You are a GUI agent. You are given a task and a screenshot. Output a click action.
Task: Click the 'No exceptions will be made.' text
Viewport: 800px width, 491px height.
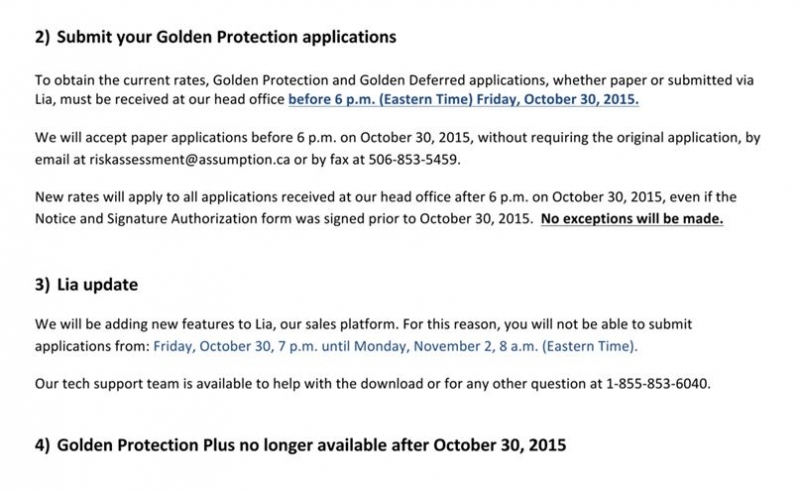[632, 219]
